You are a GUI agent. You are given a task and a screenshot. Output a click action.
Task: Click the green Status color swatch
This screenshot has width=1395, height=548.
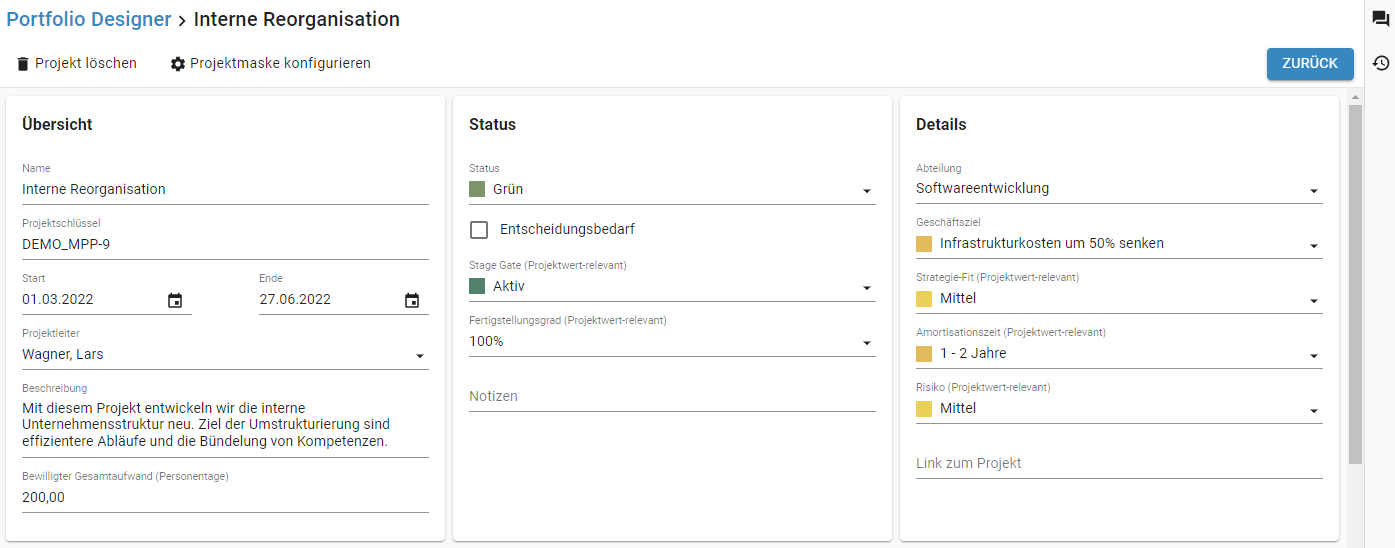pyautogui.click(x=477, y=189)
